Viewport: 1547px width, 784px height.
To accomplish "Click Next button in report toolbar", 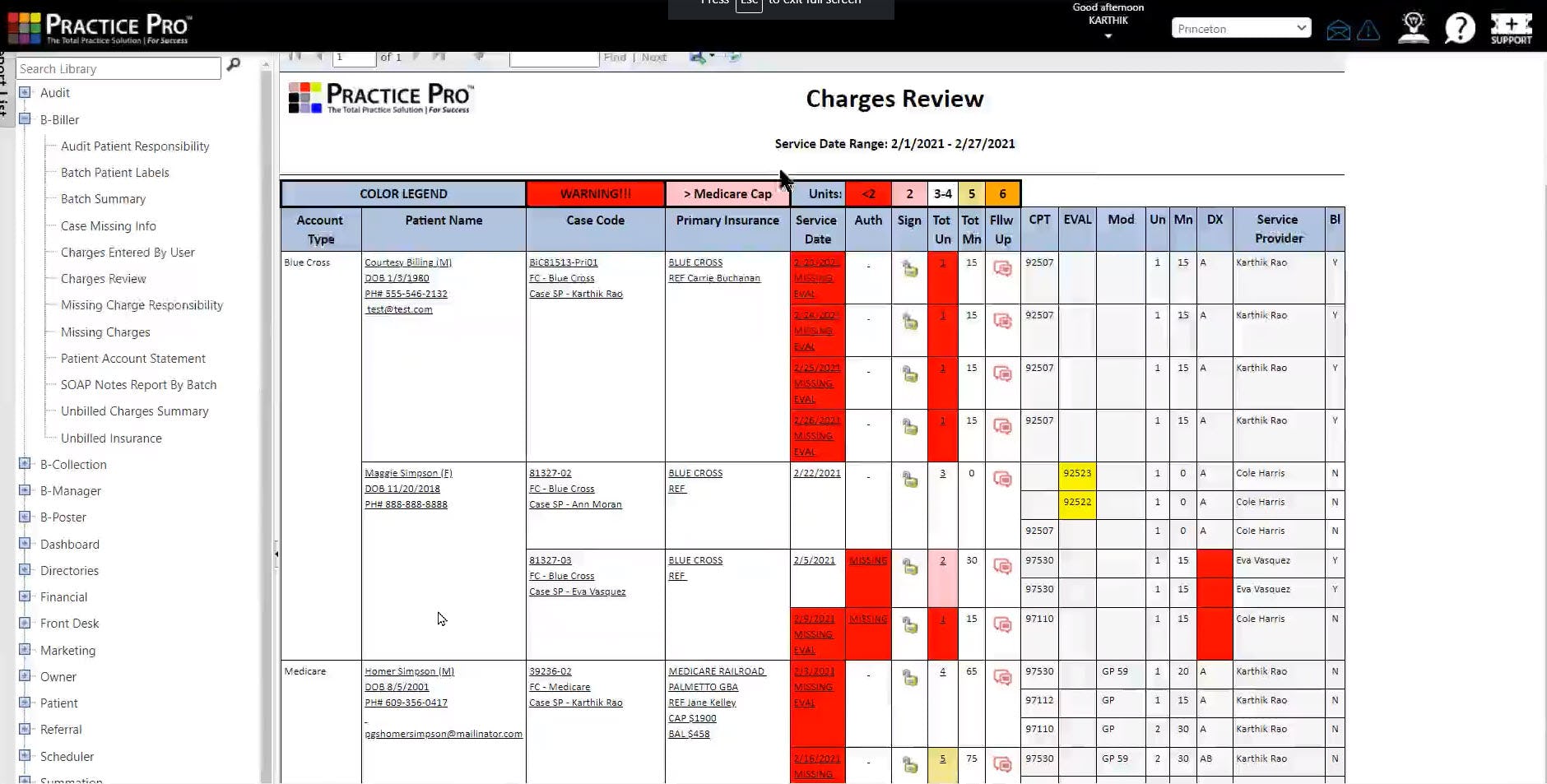I will pos(654,57).
